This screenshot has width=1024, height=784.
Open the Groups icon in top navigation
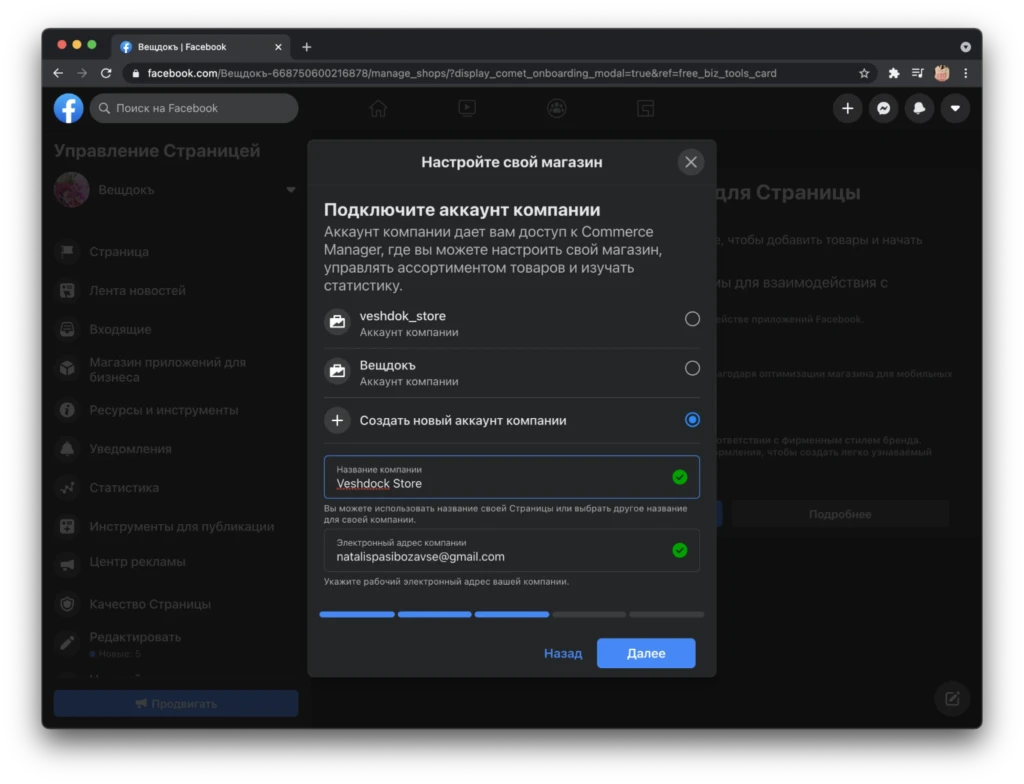[x=556, y=108]
